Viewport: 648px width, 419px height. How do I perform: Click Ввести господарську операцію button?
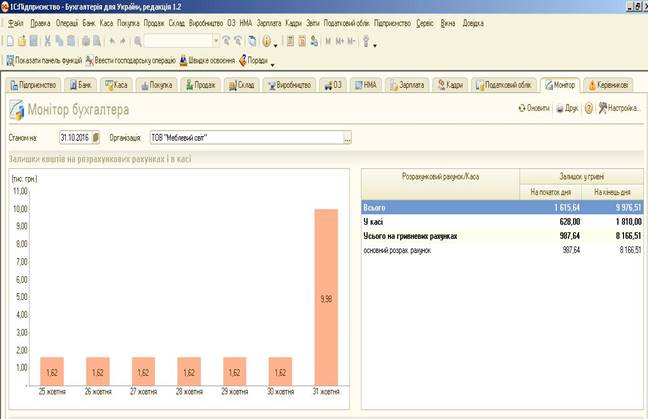coord(134,60)
